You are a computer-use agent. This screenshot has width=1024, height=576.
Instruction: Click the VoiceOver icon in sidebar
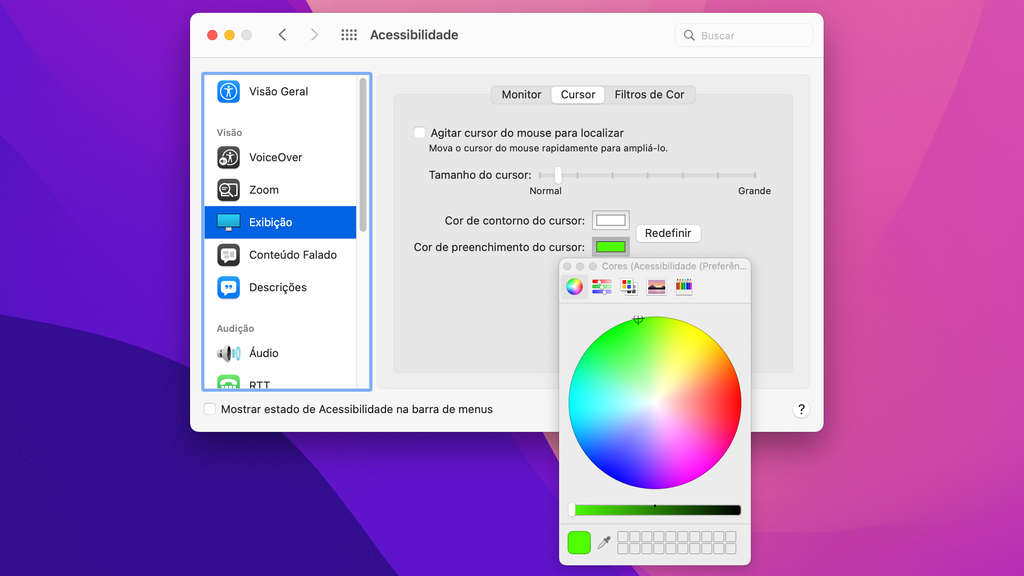[229, 157]
